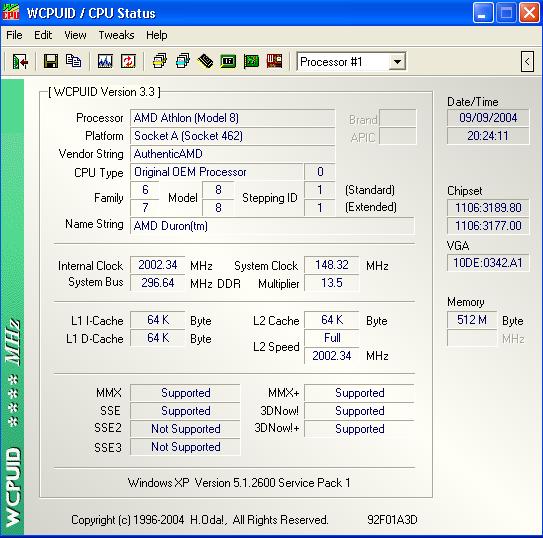The height and width of the screenshot is (538, 543).
Task: Open the Processor #1 dropdown
Action: [x=397, y=62]
